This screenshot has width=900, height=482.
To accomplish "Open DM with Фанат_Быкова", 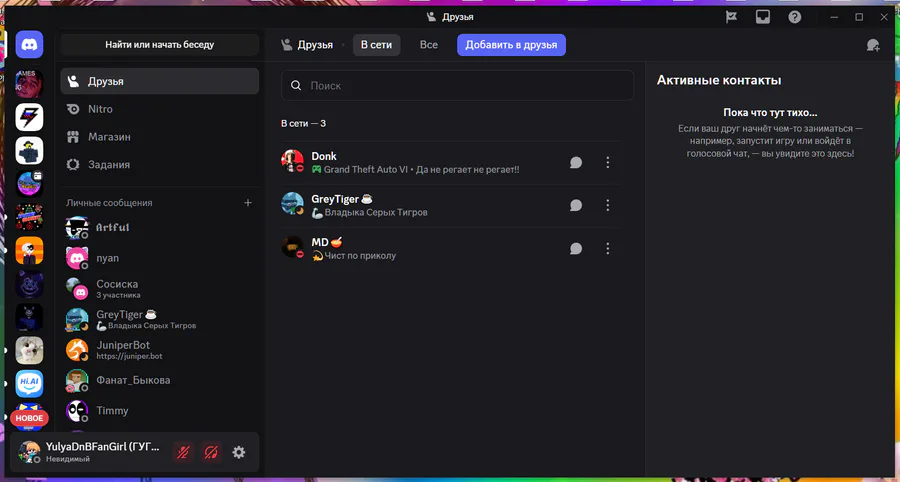I will coord(160,380).
